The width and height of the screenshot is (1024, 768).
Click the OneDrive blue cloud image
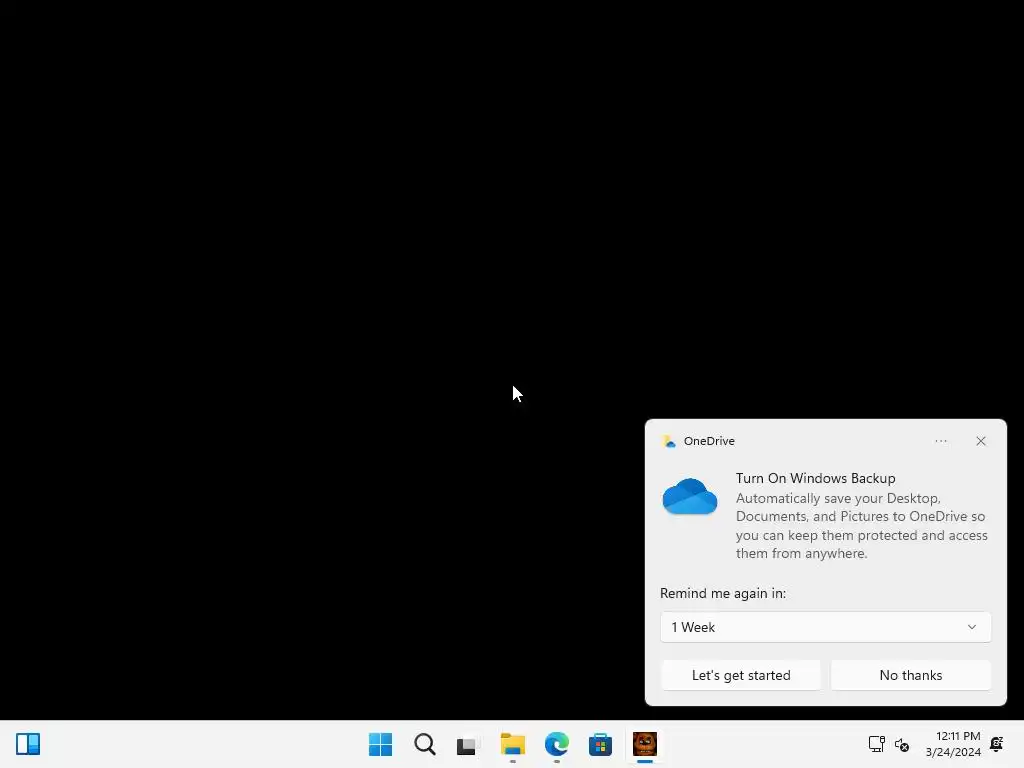coord(690,496)
